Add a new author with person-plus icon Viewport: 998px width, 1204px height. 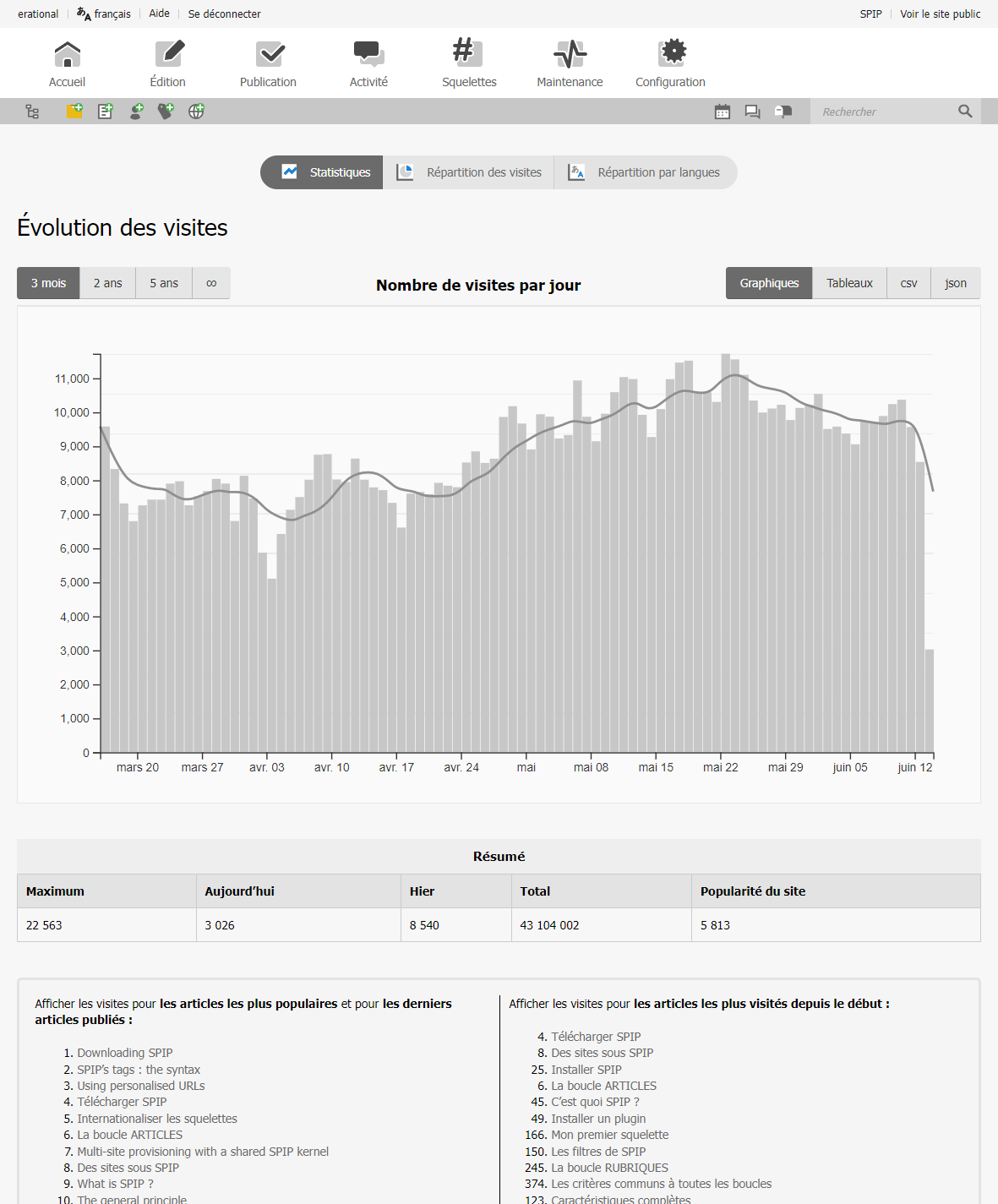pos(136,111)
